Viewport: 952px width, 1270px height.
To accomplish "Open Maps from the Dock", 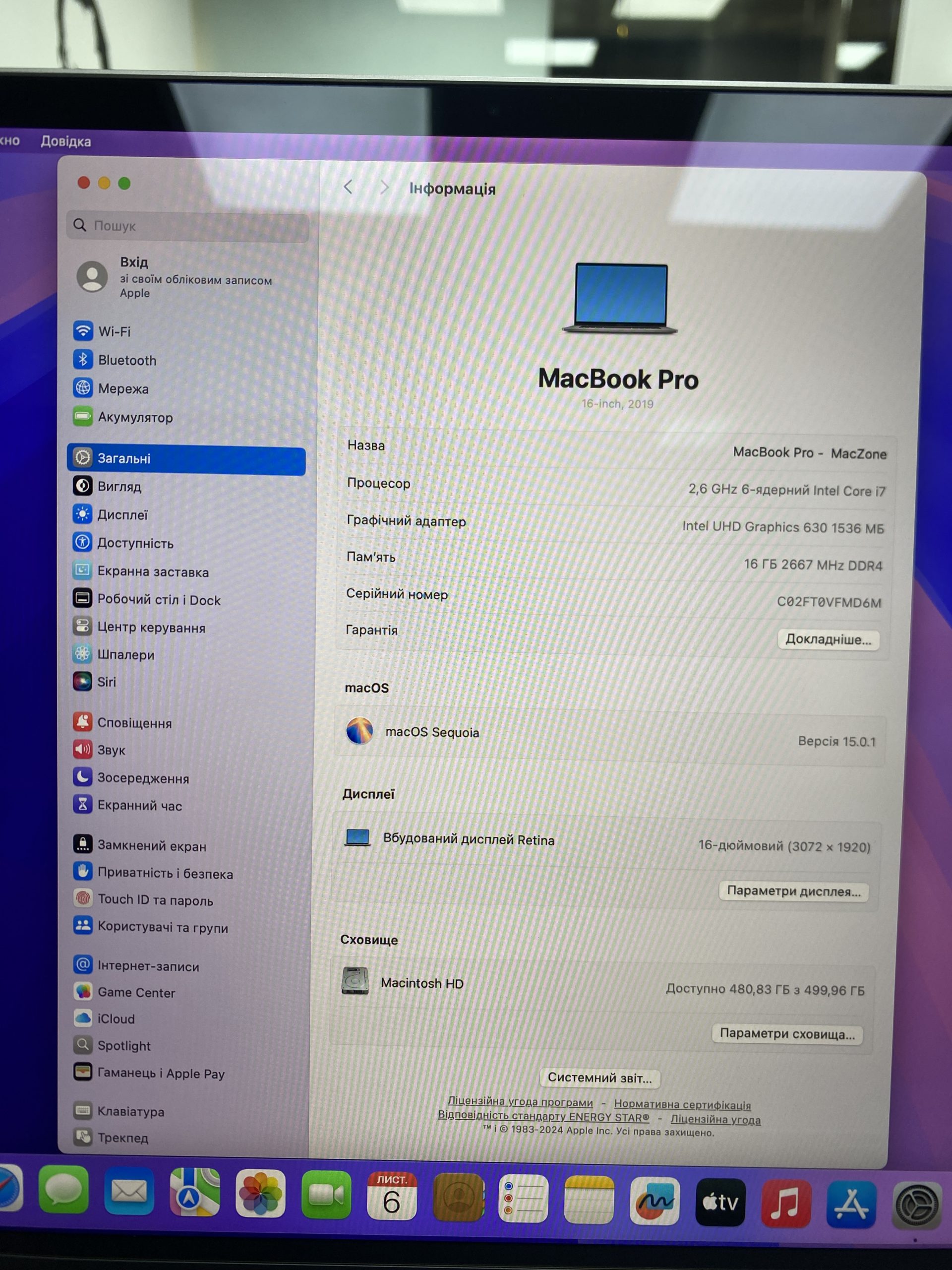I will click(x=195, y=1193).
